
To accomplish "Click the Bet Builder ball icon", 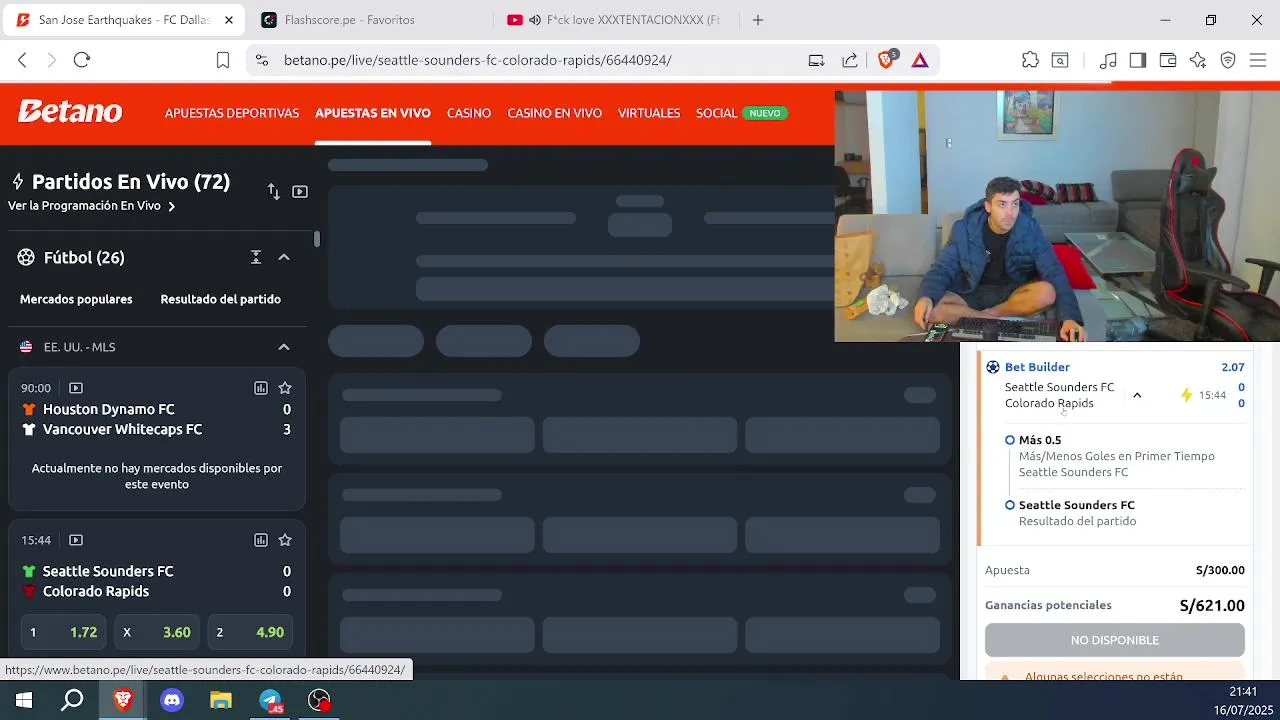I will coord(993,367).
